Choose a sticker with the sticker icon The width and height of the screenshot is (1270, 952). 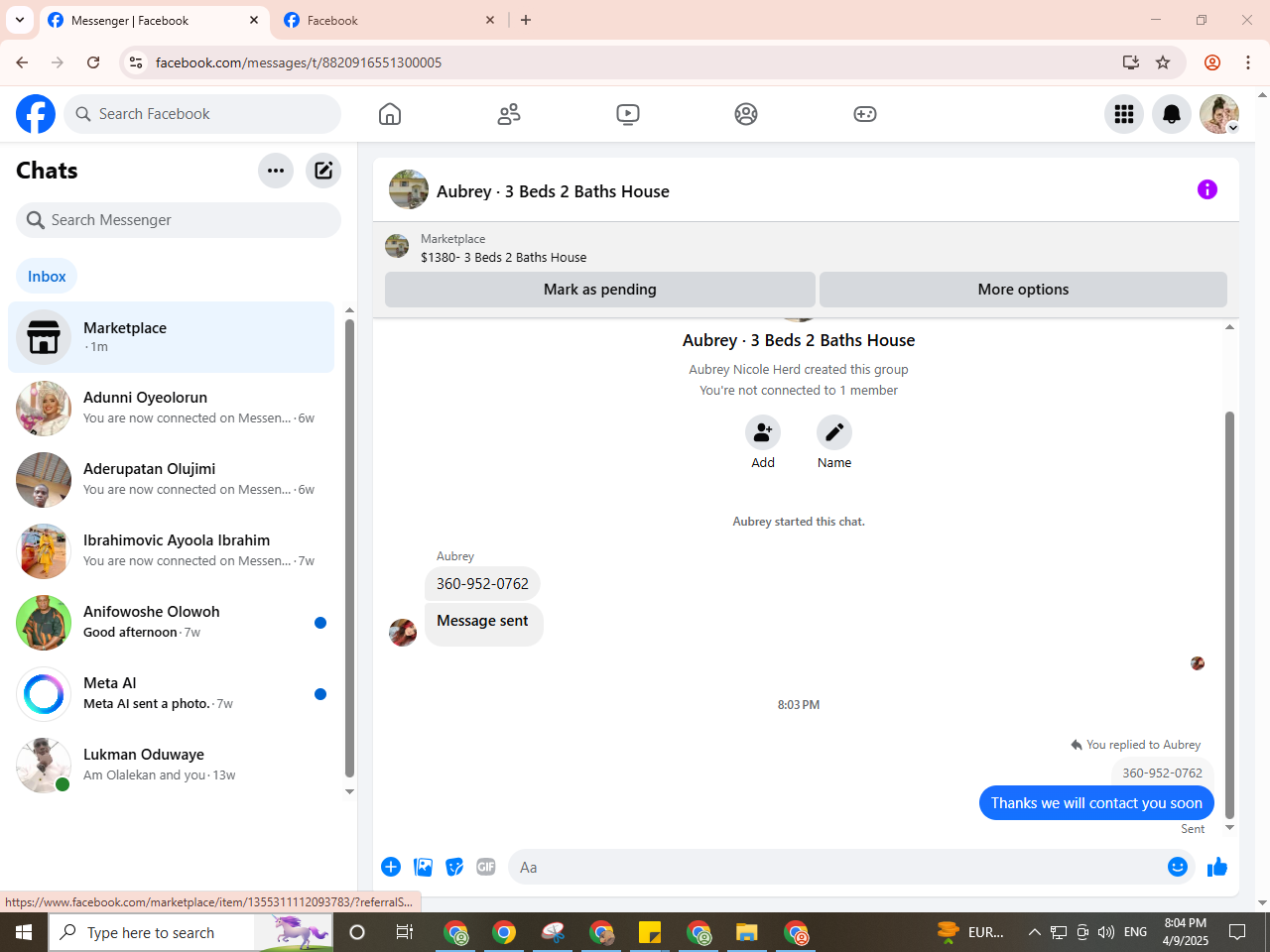point(454,867)
